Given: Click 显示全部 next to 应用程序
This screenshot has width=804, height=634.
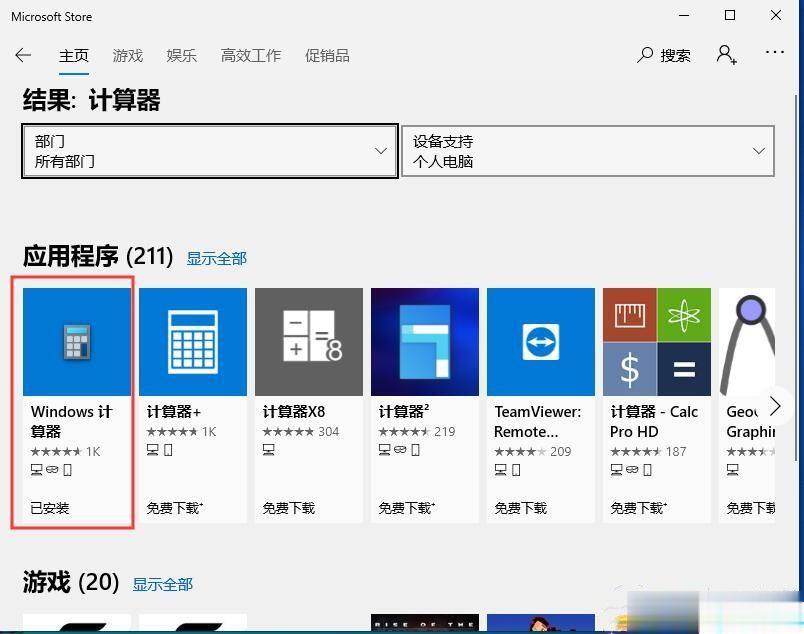Looking at the screenshot, I should pos(216,259).
